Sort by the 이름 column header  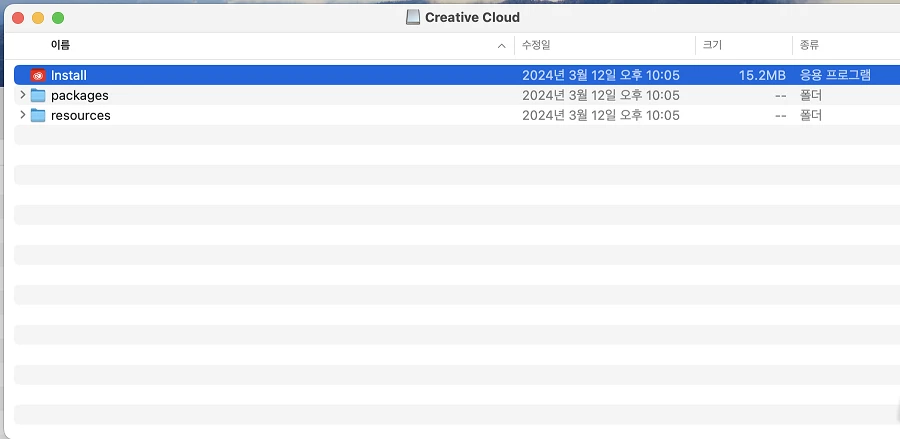coord(60,45)
